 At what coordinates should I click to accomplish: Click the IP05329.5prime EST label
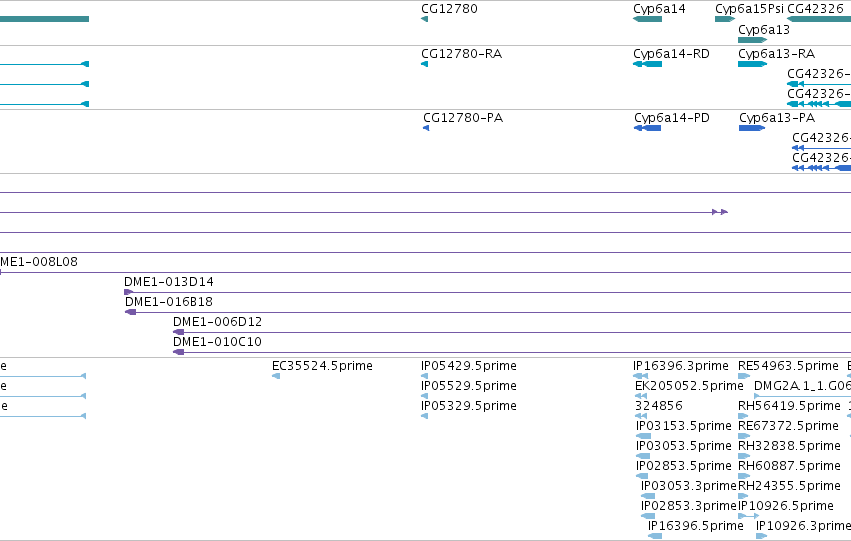468,406
